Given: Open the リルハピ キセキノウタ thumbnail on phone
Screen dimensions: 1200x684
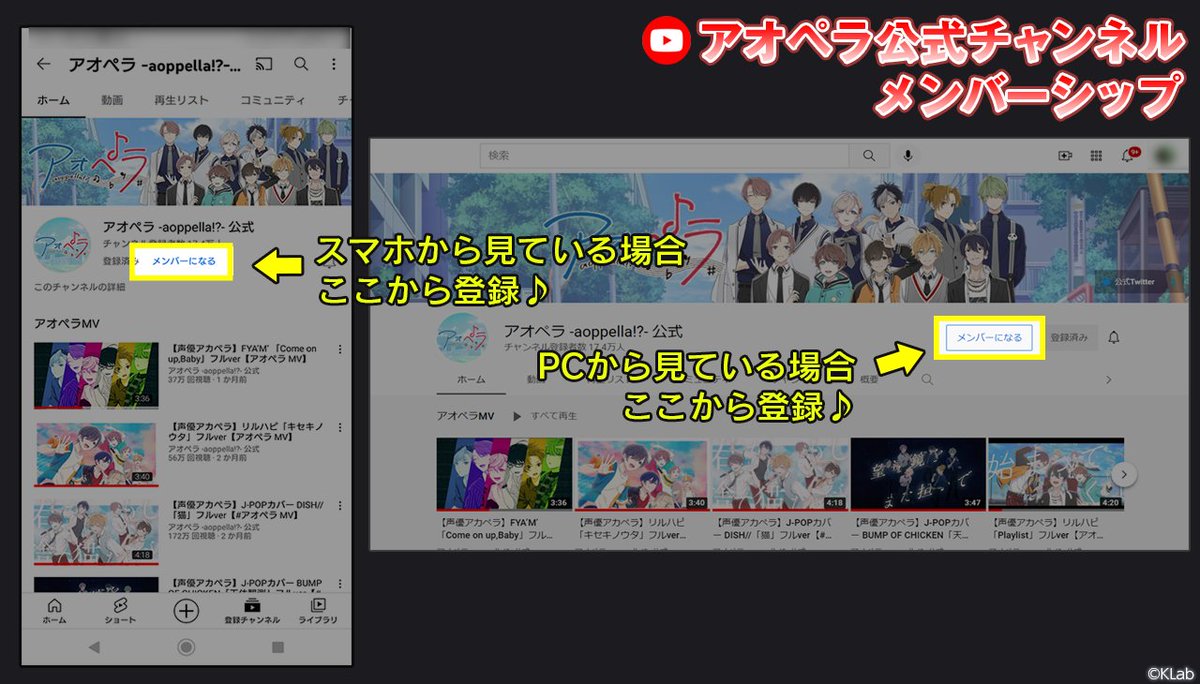Looking at the screenshot, I should (x=96, y=454).
